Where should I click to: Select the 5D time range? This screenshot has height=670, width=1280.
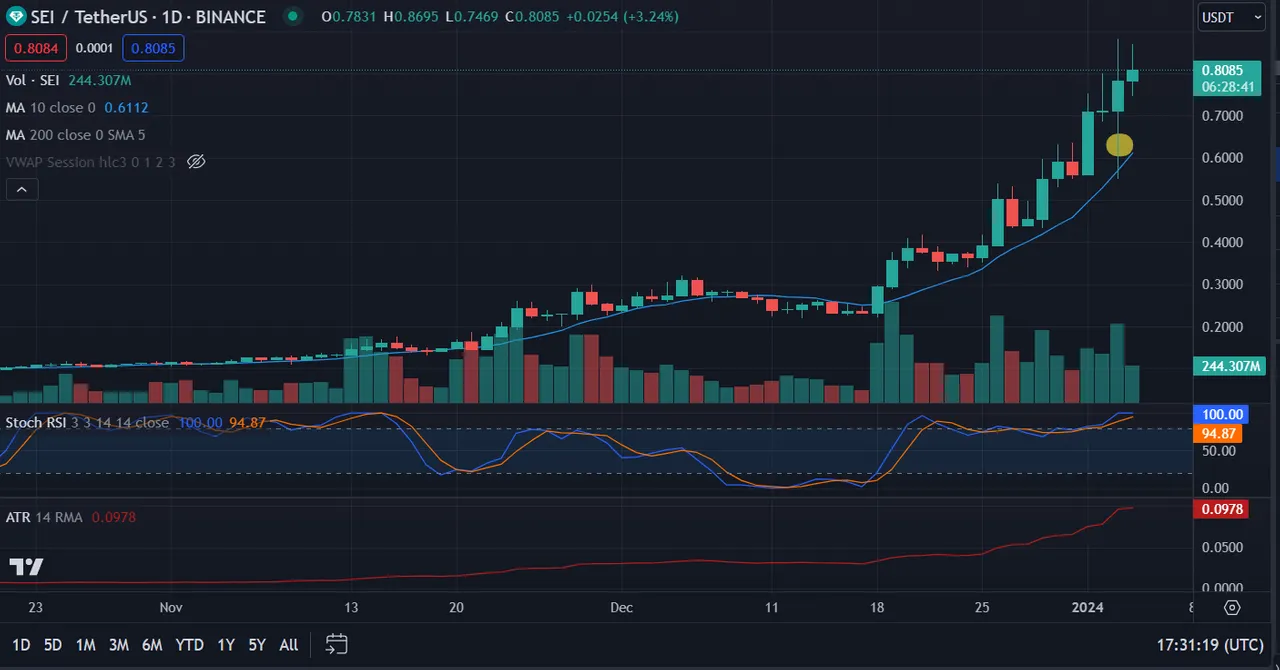click(53, 645)
